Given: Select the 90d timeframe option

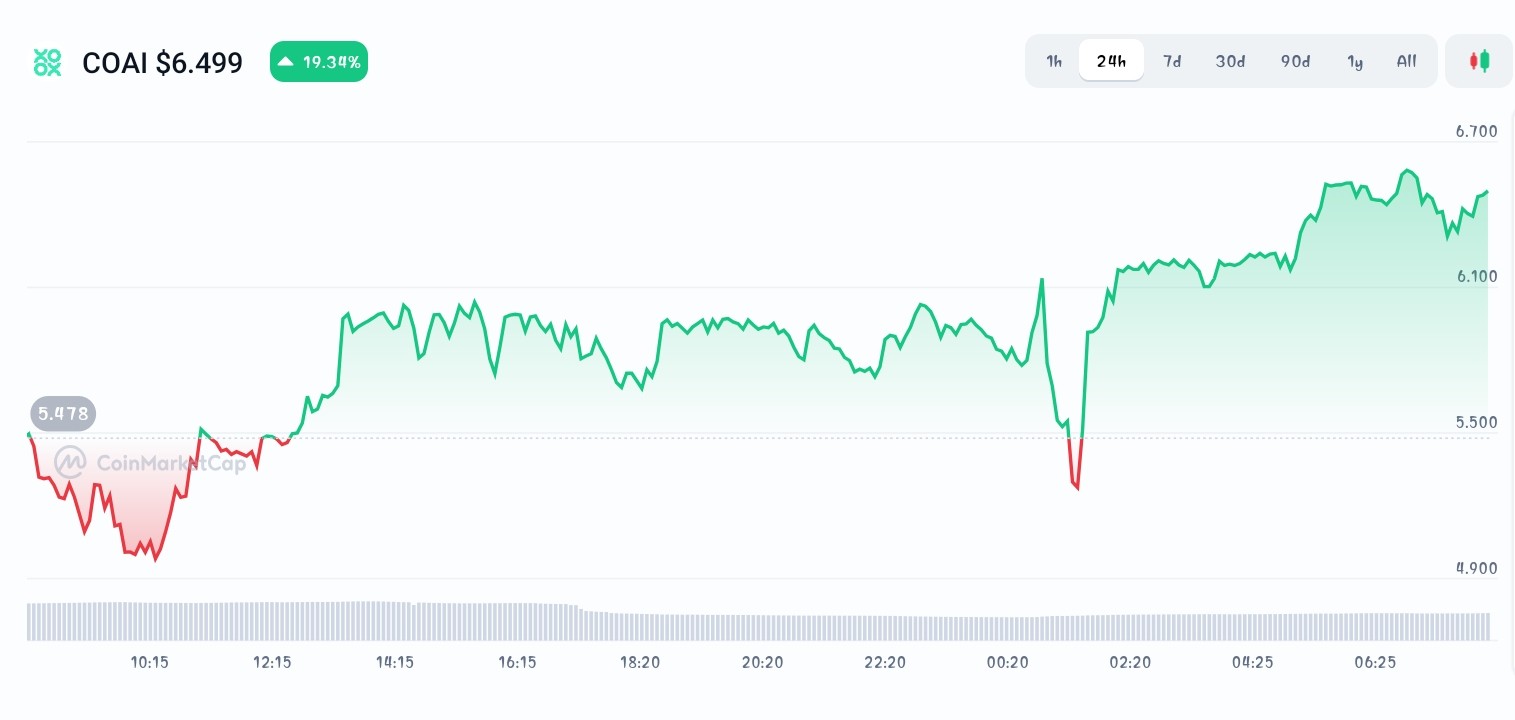Looking at the screenshot, I should coord(1294,61).
